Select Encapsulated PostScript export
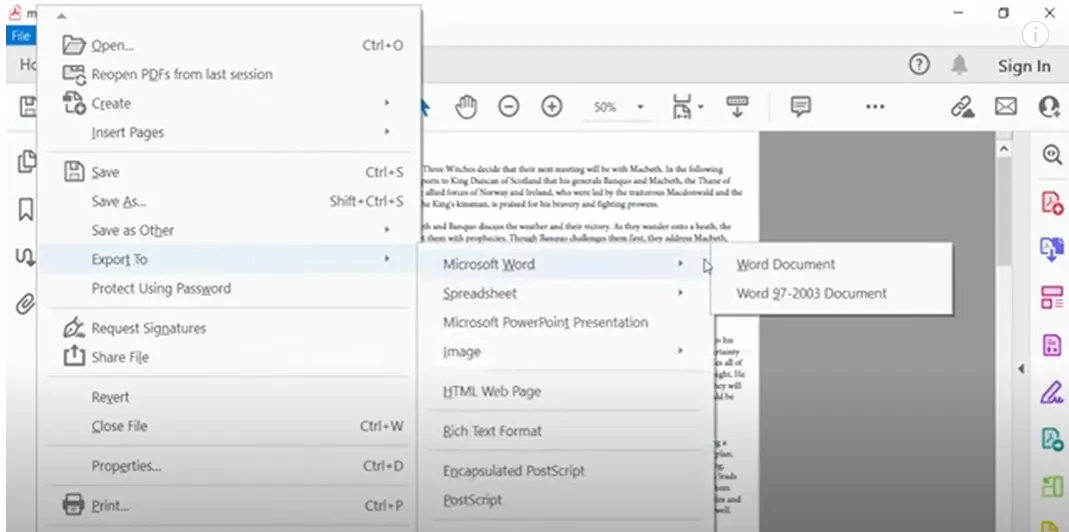1069x532 pixels. pos(513,471)
